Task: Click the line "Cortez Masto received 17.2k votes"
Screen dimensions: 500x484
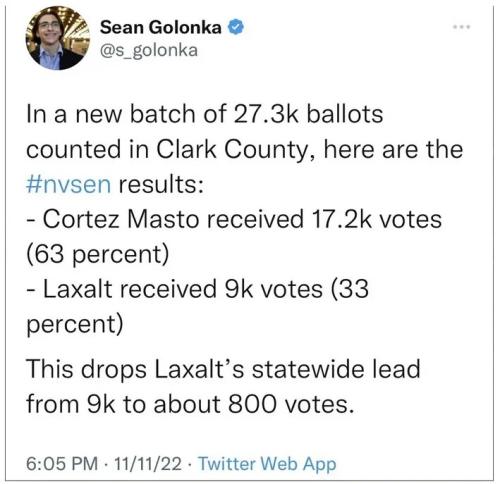Action: coord(242,219)
